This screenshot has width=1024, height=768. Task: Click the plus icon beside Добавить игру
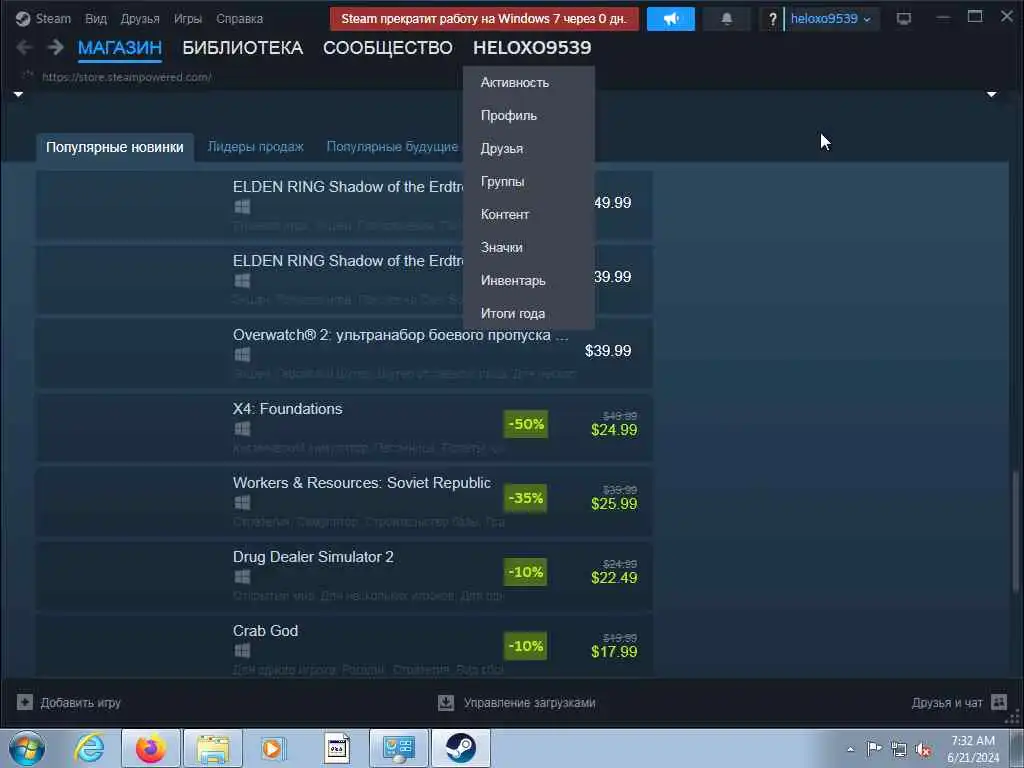[25, 702]
